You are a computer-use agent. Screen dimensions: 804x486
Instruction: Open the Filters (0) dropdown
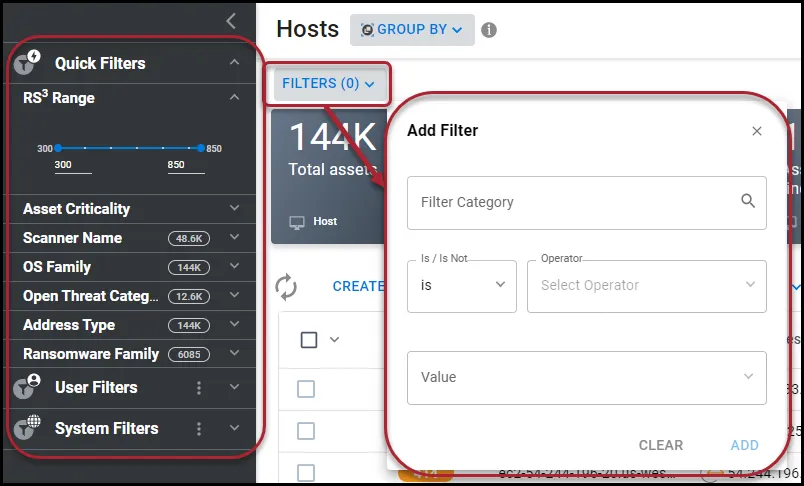point(328,84)
